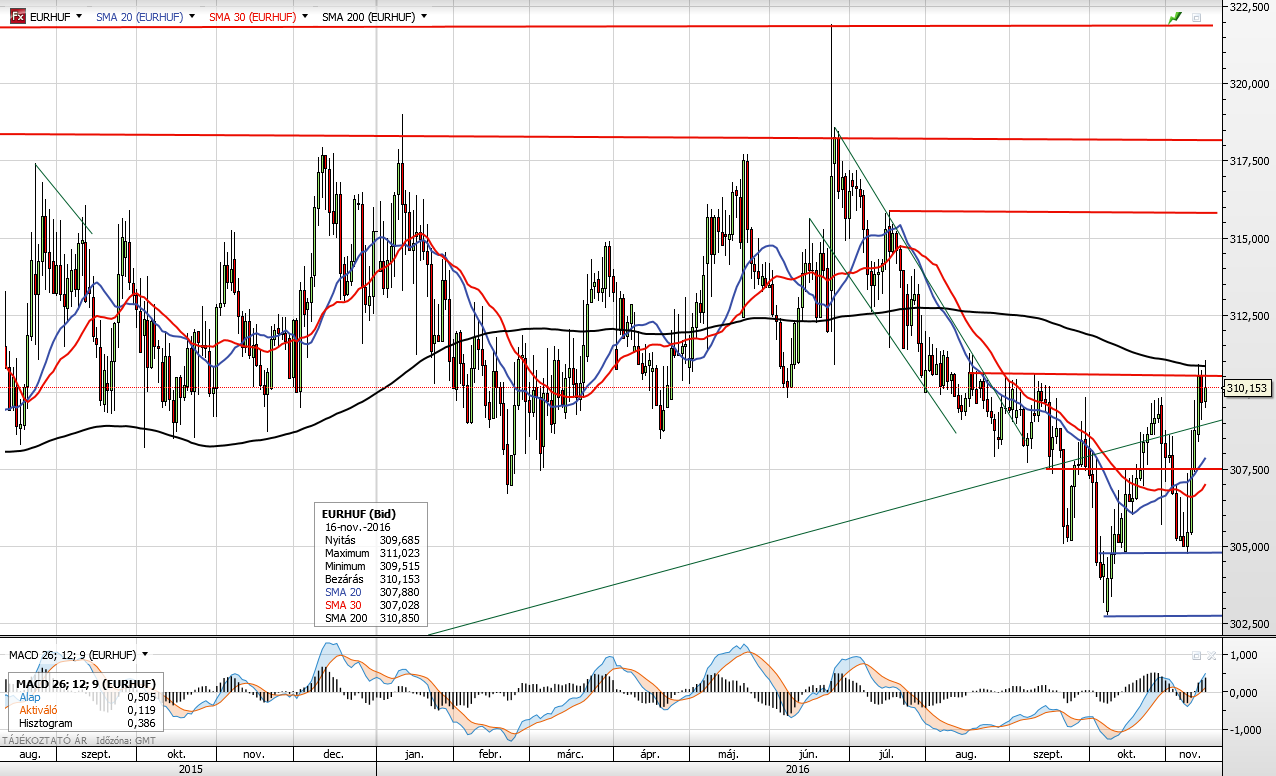Maximize the main price chart panel
Viewport: 1276px width, 776px height.
pyautogui.click(x=1196, y=17)
